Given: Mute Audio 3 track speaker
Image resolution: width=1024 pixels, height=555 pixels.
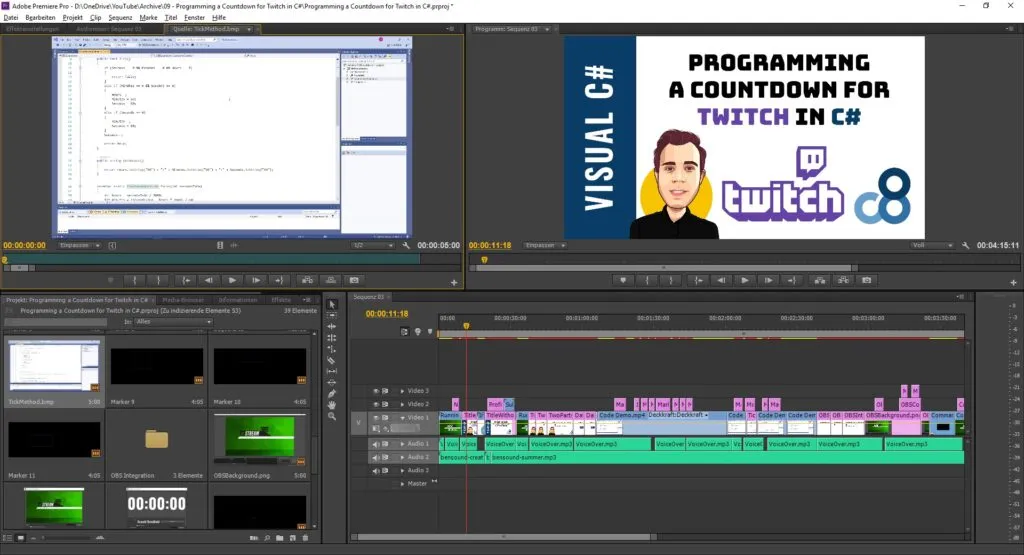Looking at the screenshot, I should point(376,471).
